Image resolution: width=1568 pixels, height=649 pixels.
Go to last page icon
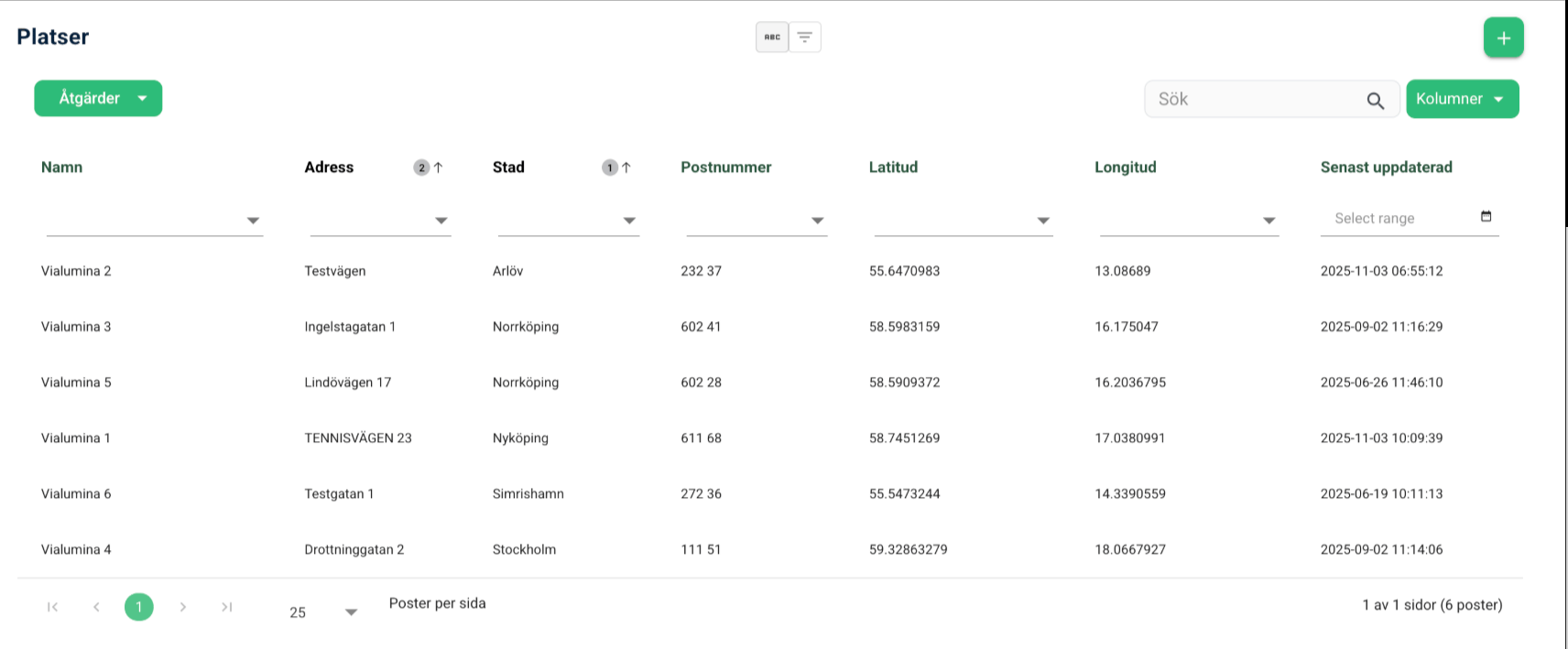click(226, 607)
